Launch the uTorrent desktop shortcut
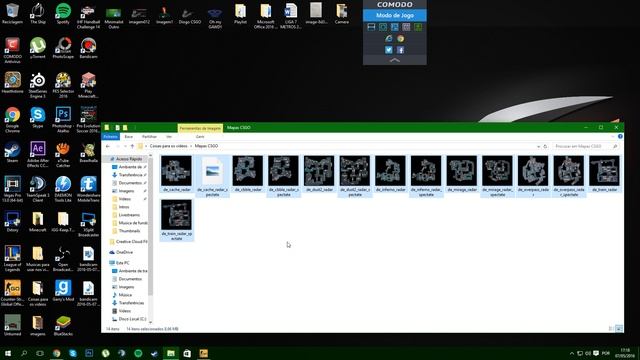Viewport: 640px width, 360px height. 38,48
